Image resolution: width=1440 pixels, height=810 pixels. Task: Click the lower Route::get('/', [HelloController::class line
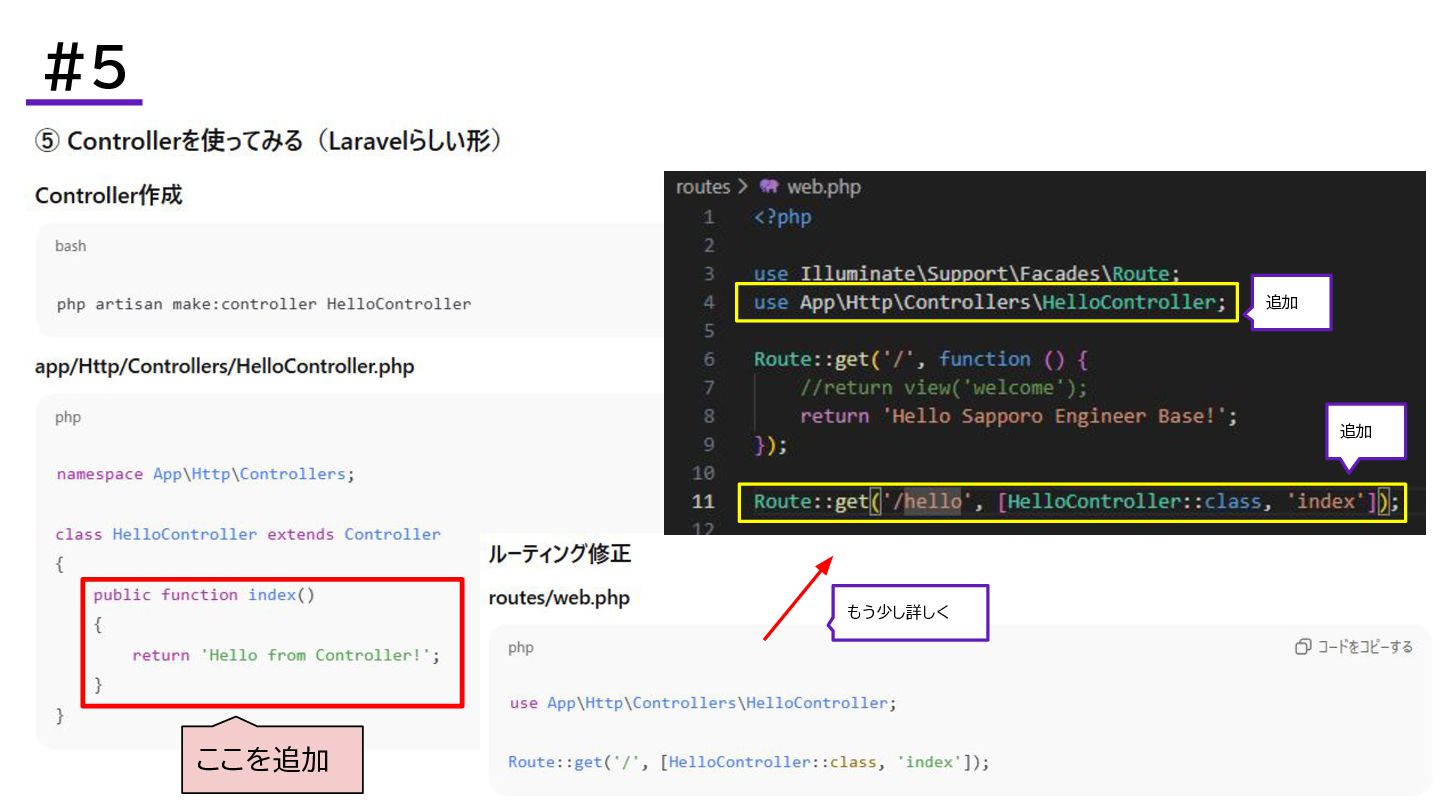(749, 762)
